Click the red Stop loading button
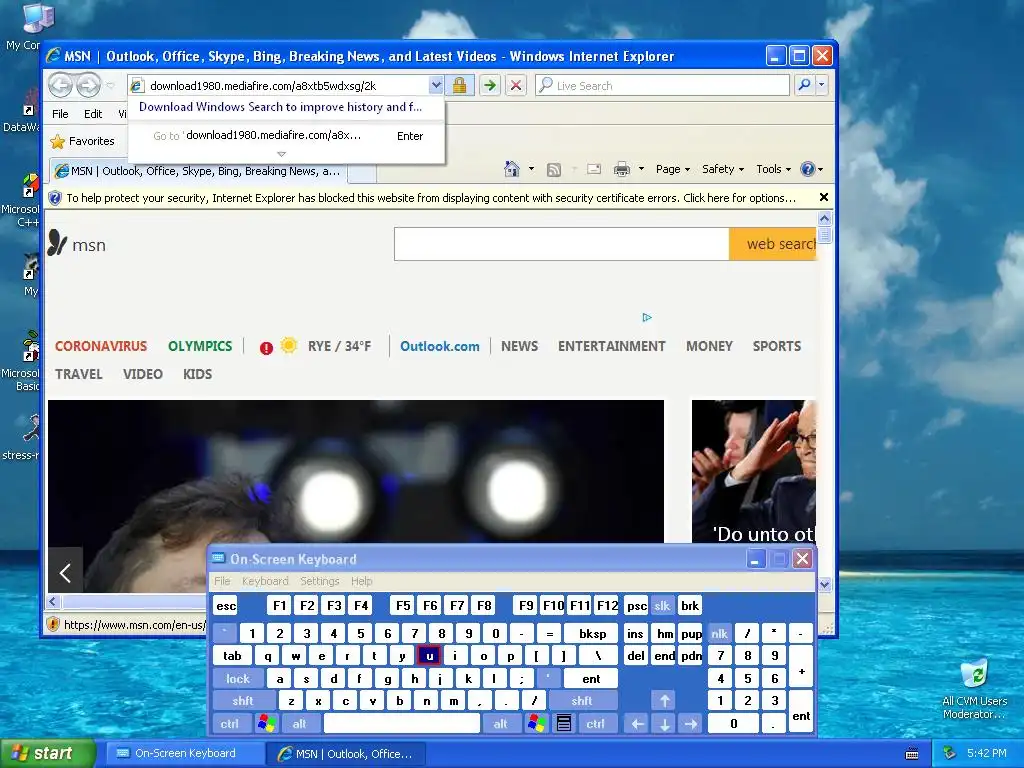 click(x=516, y=85)
